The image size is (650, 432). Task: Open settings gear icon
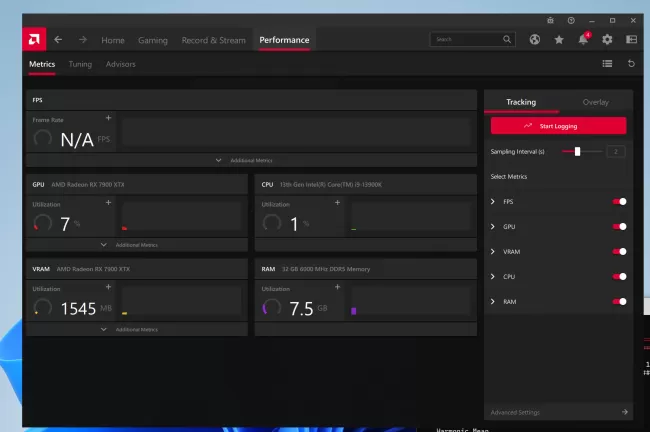[x=607, y=40]
